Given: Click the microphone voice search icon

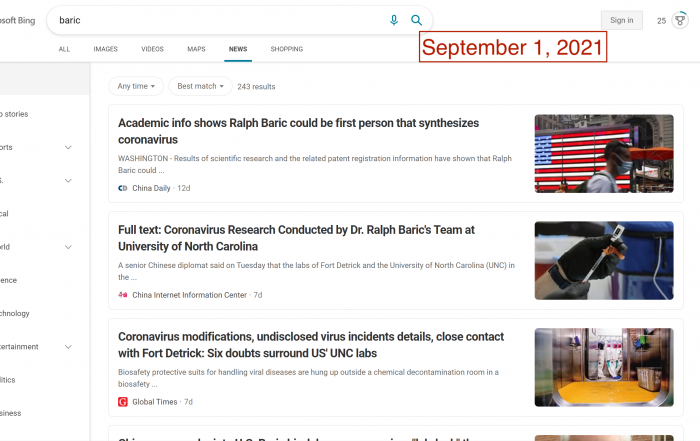Looking at the screenshot, I should [x=394, y=20].
